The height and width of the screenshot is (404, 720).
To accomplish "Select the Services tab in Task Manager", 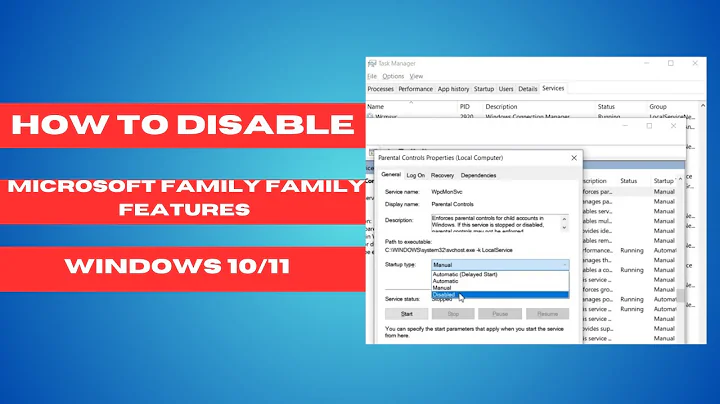I will (x=553, y=88).
